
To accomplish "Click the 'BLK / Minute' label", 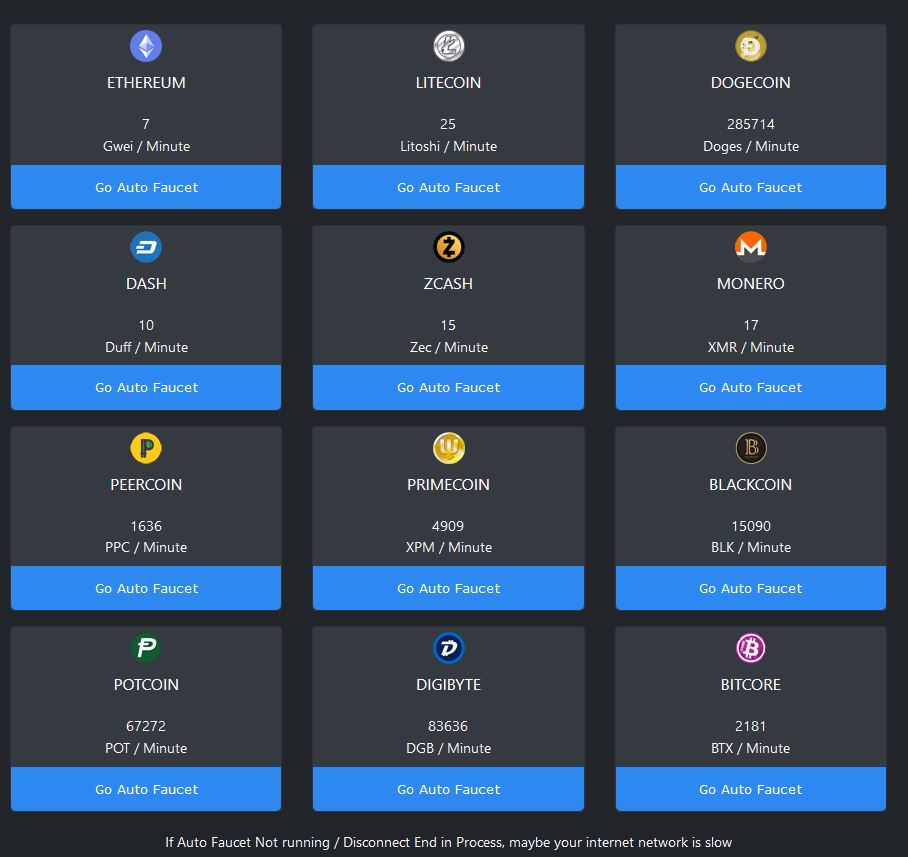I will pos(750,547).
